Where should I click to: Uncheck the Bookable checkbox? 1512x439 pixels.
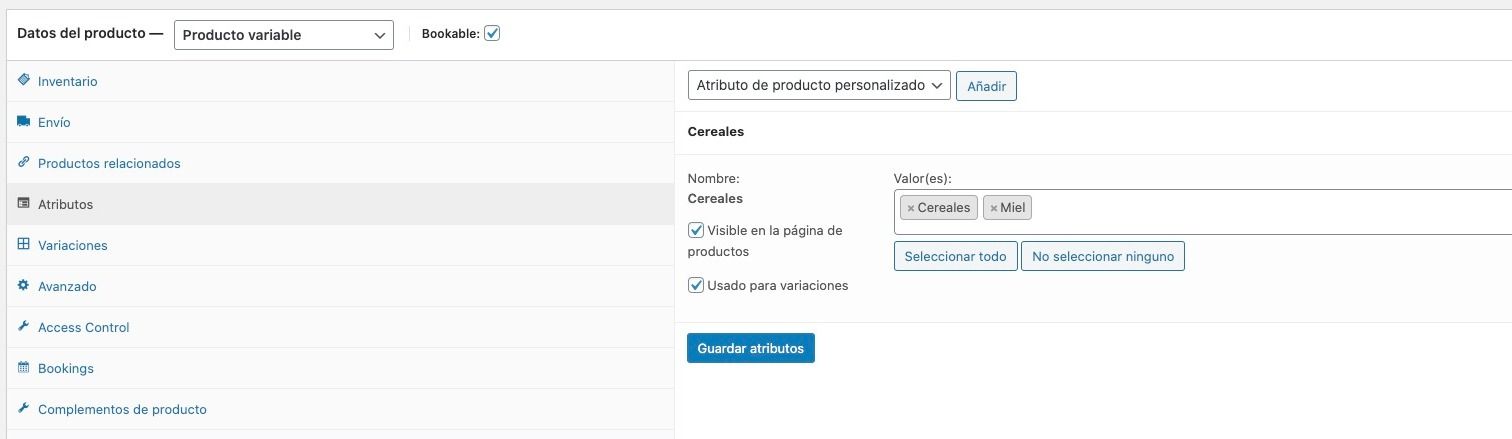pos(492,33)
